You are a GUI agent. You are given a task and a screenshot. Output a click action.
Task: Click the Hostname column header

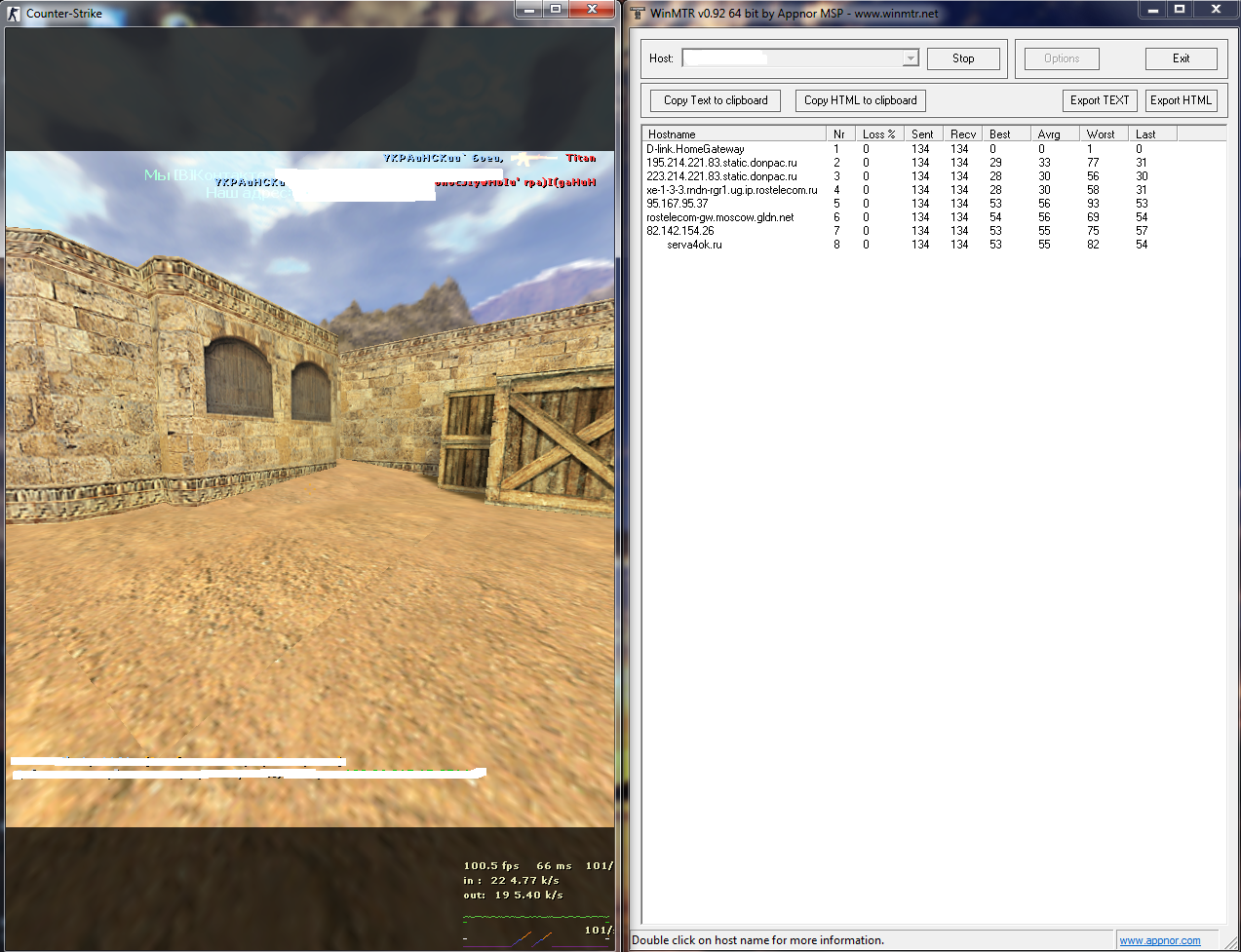[x=734, y=134]
